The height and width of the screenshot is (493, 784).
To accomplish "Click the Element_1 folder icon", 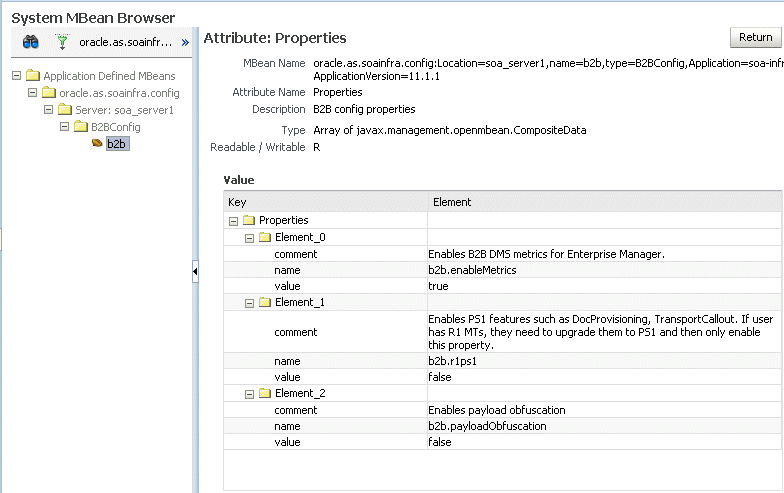I will coord(265,302).
